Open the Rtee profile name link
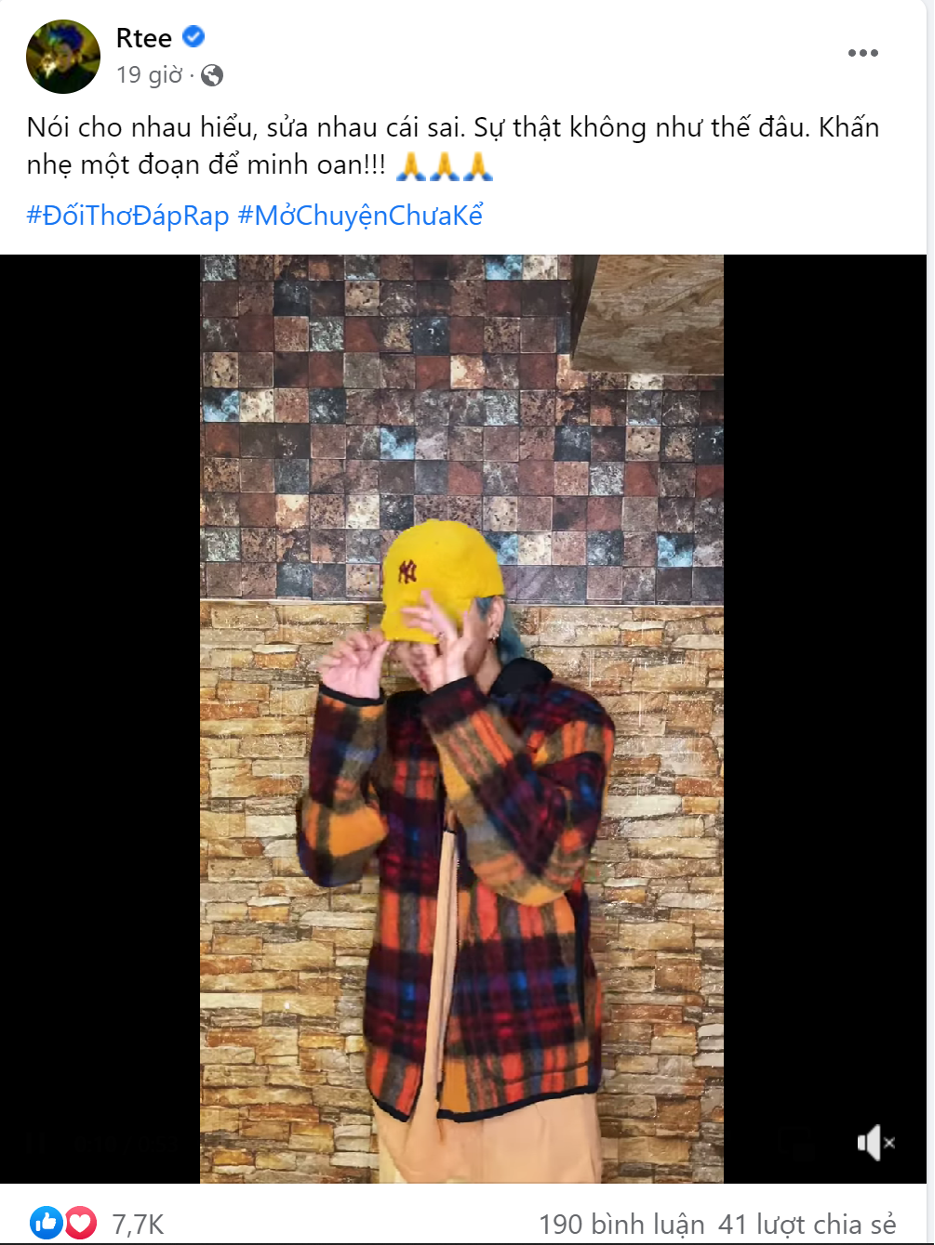This screenshot has height=1245, width=935. [144, 39]
